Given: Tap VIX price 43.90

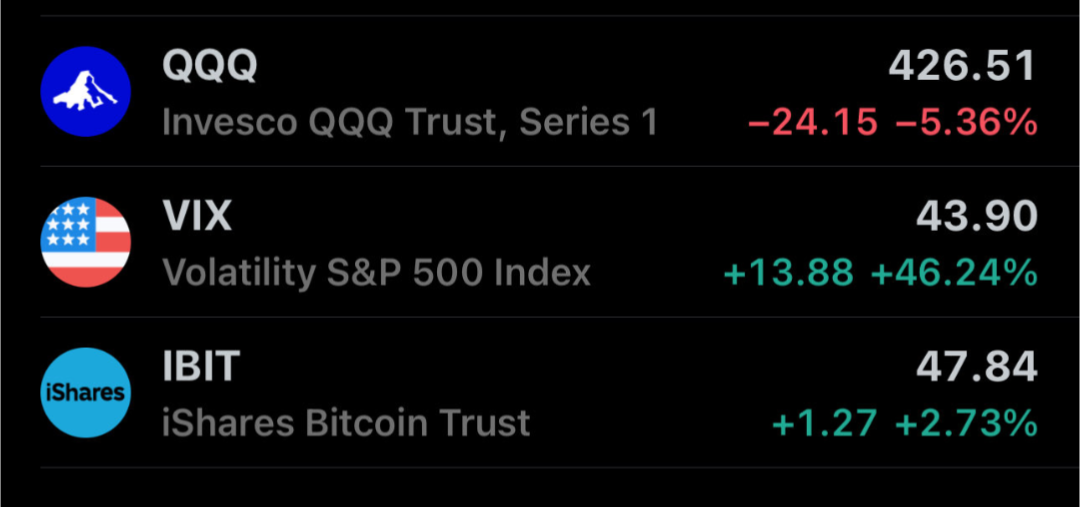Looking at the screenshot, I should tap(976, 217).
